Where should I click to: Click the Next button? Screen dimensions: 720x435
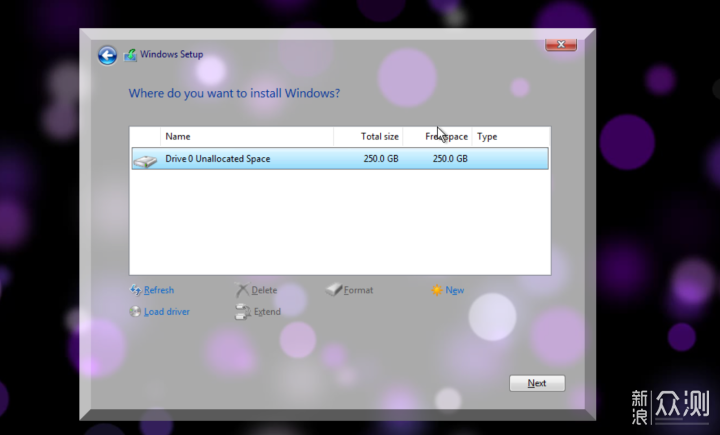537,383
